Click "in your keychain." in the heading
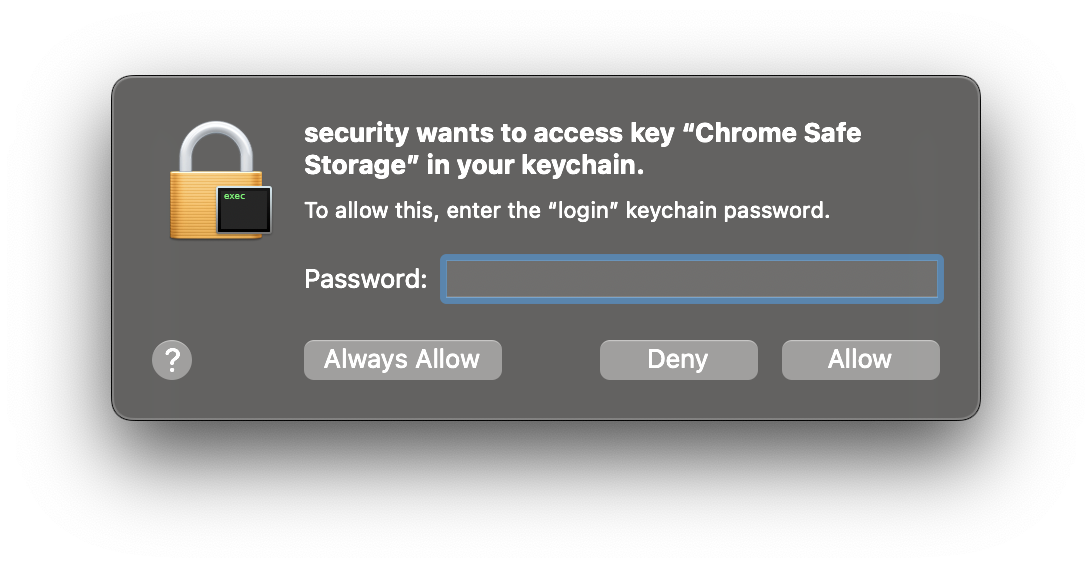This screenshot has width=1092, height=568. pyautogui.click(x=535, y=166)
